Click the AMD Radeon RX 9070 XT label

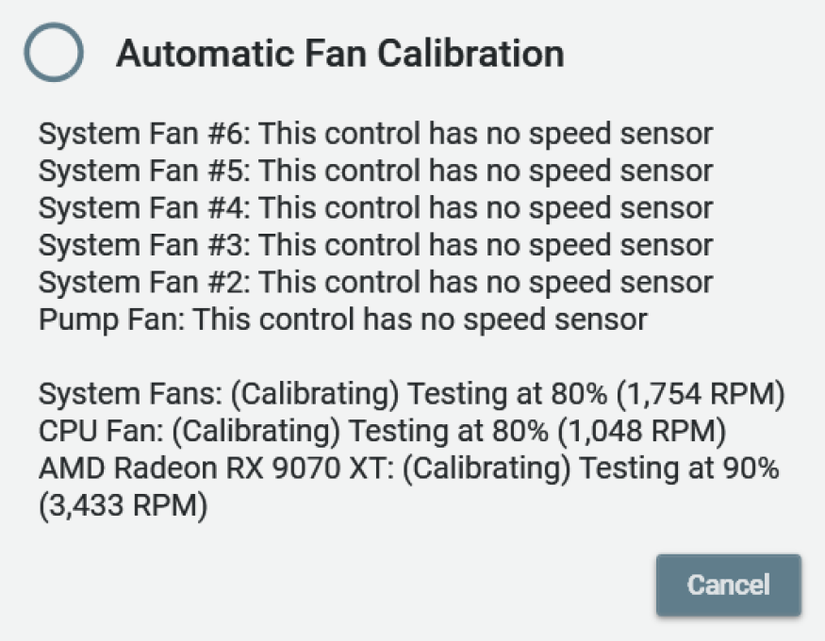(200, 469)
